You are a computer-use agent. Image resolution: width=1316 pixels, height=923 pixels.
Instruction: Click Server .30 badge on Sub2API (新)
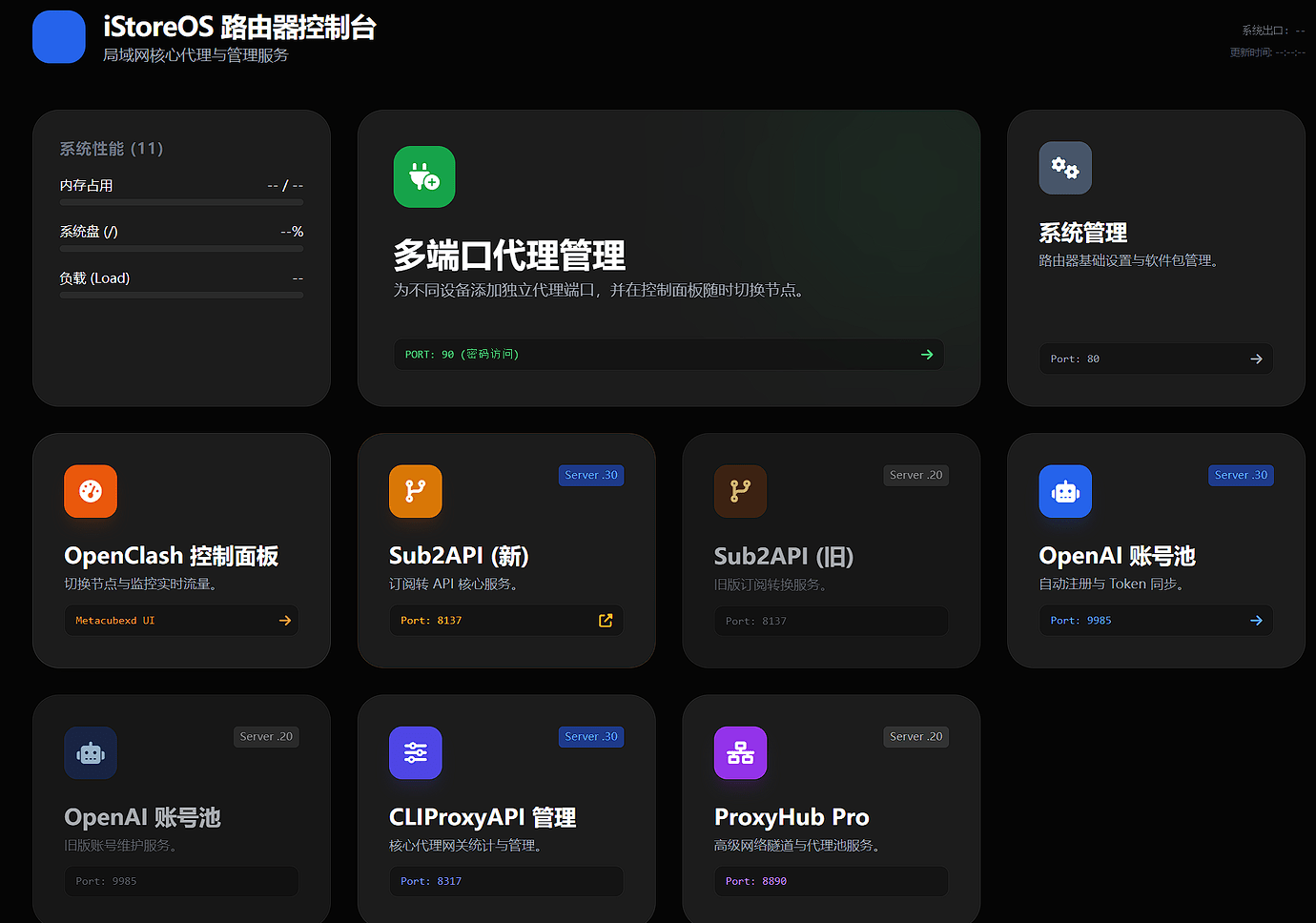[591, 475]
